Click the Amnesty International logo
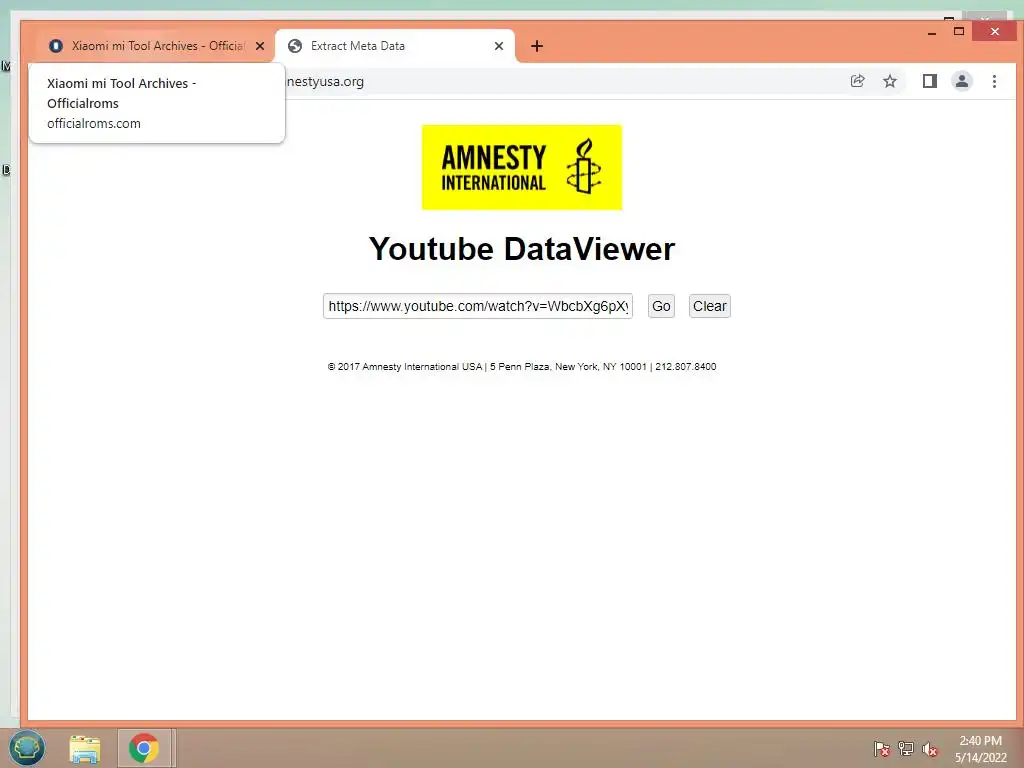 (x=522, y=167)
